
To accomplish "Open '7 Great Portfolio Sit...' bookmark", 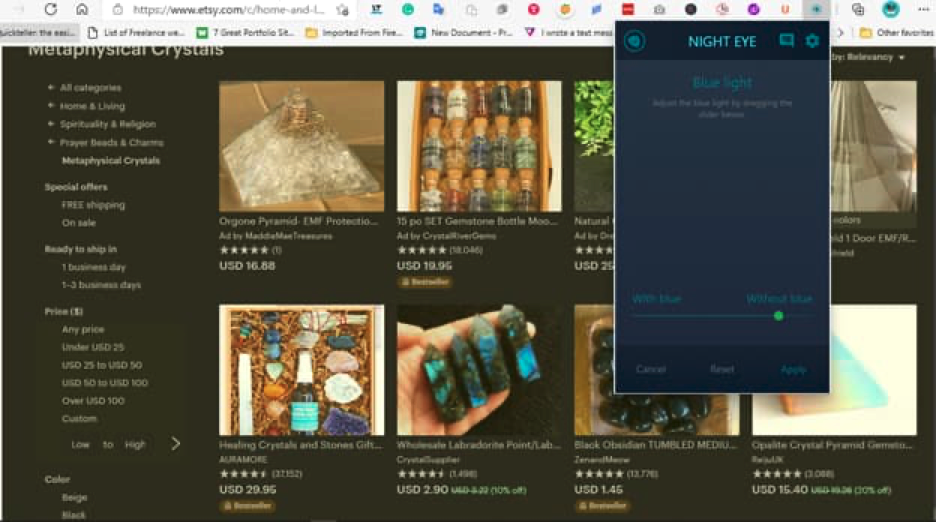I will coord(246,32).
